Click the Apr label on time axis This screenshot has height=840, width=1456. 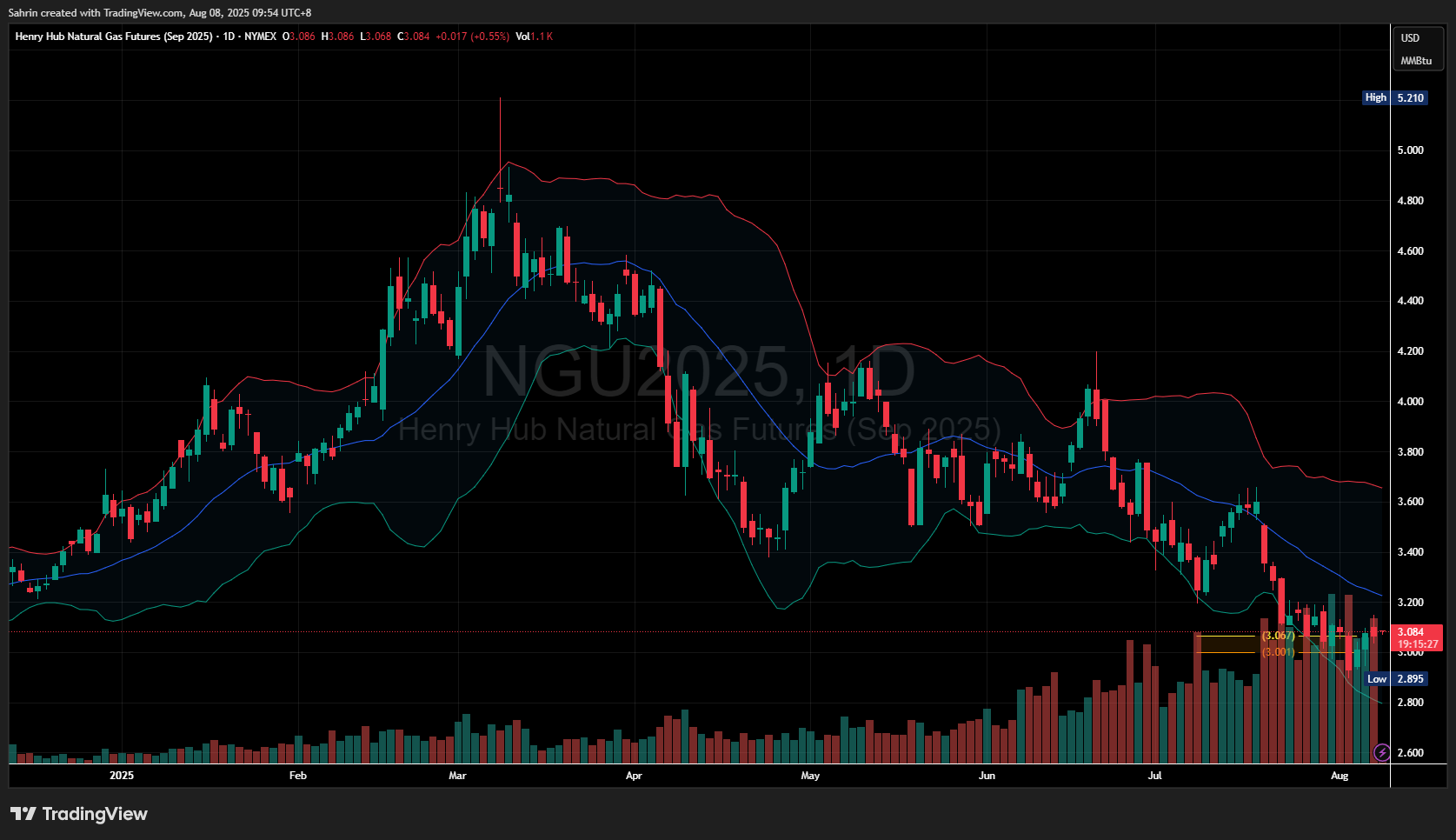pos(634,776)
